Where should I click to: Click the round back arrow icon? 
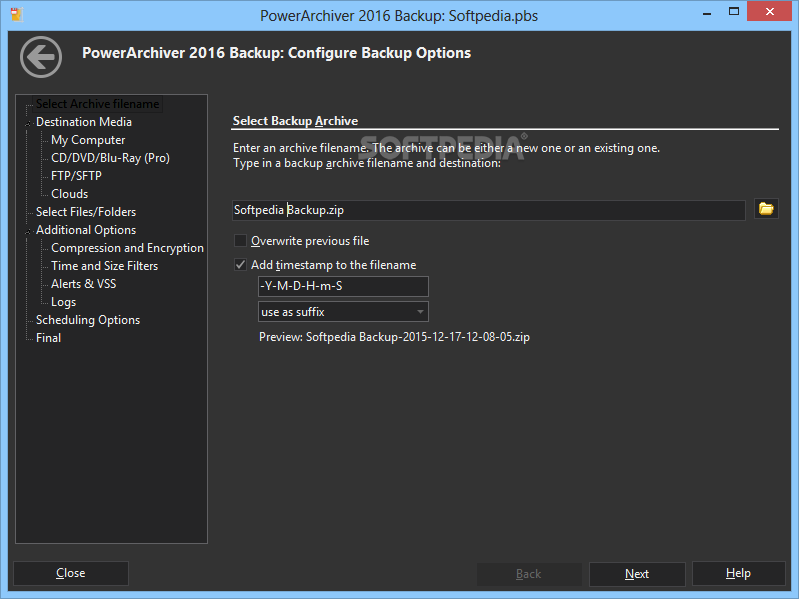(41, 57)
